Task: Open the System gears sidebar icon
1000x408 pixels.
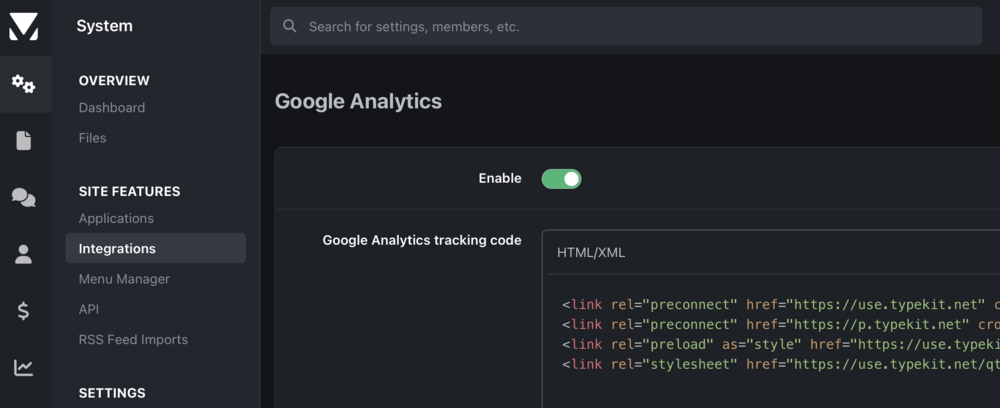Action: [x=24, y=84]
